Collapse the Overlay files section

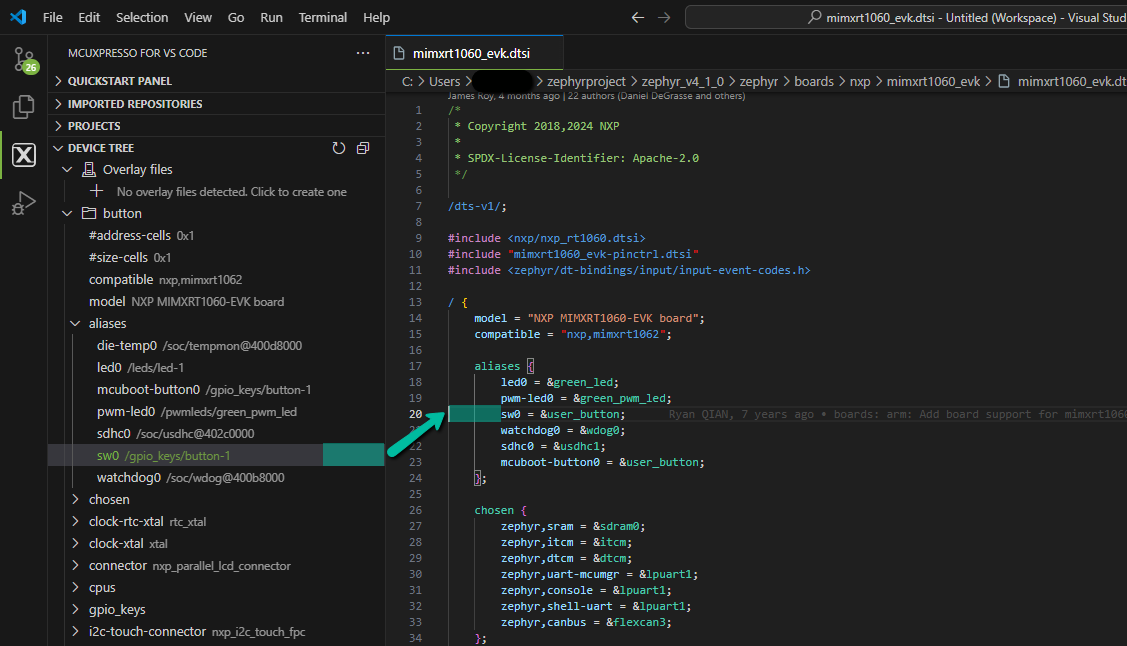[x=68, y=169]
